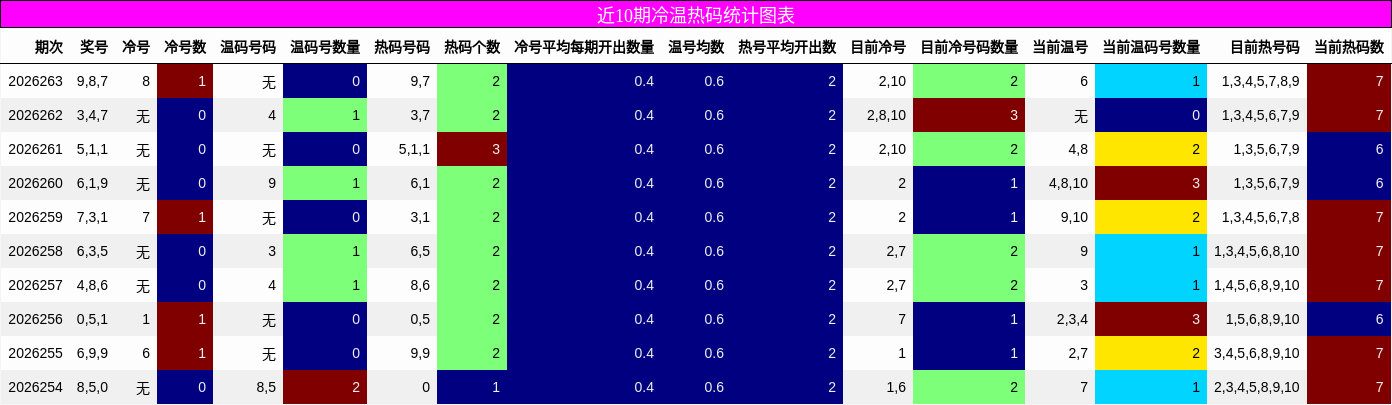
Task: Click the title 近10期冷温热码统计图表
Action: 695,15
